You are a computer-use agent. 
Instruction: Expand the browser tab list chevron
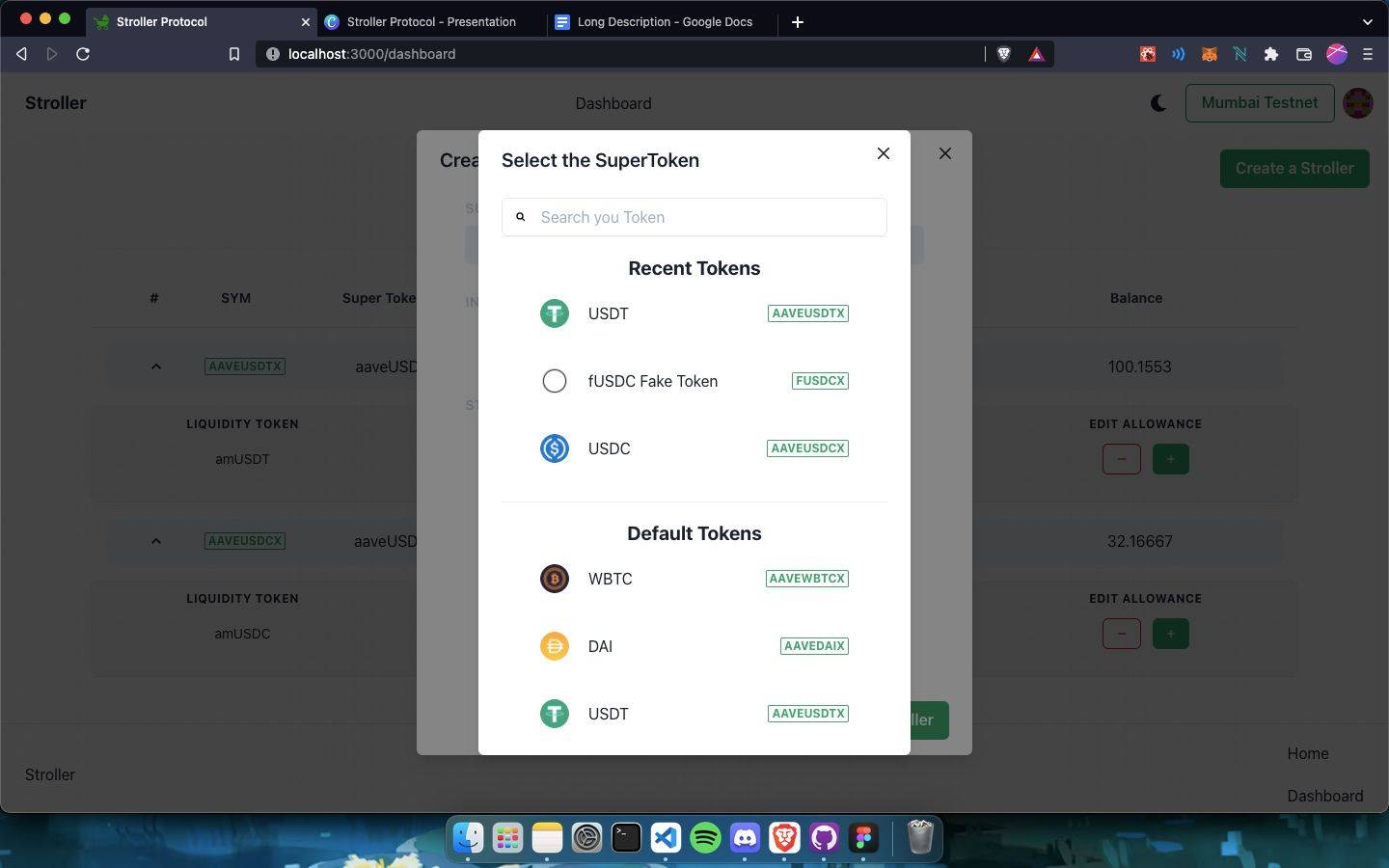1367,21
